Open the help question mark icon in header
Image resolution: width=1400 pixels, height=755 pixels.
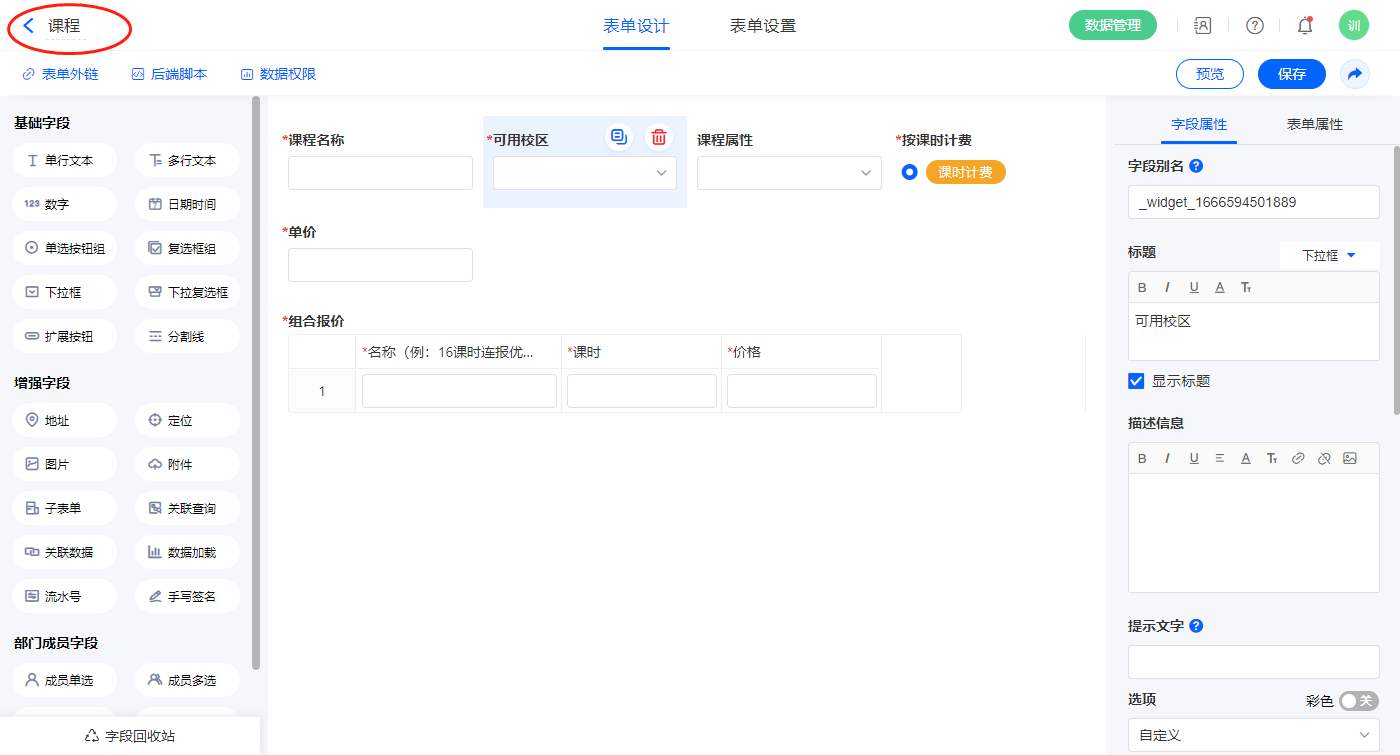[1254, 26]
